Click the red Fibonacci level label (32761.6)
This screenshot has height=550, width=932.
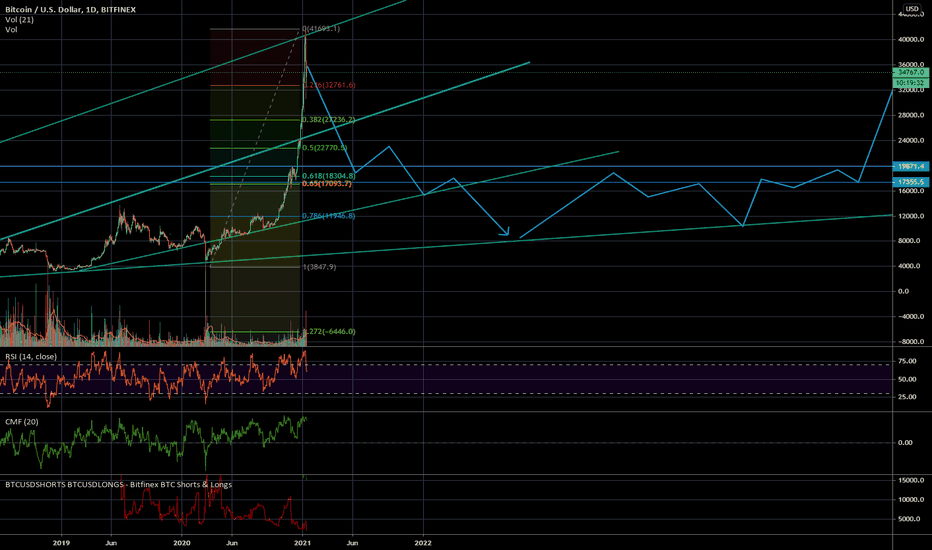tap(330, 85)
